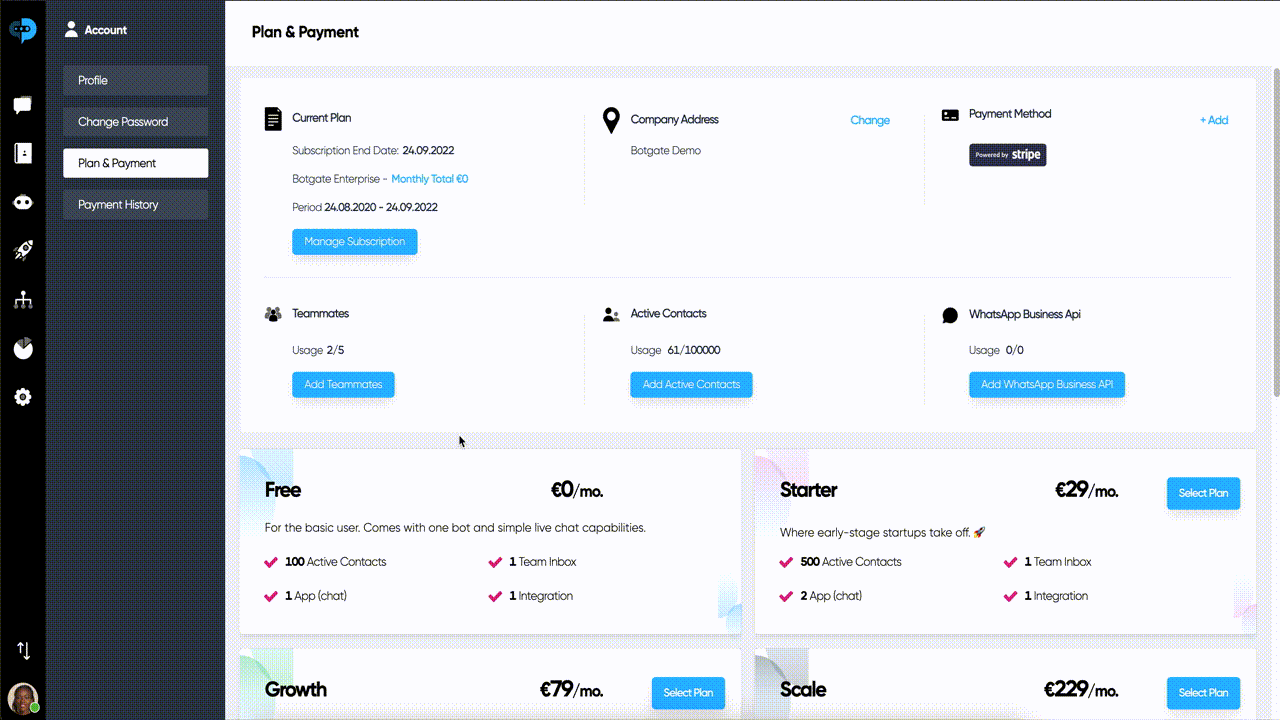1280x720 pixels.
Task: Click the Add WhatsApp Business API button
Action: (x=1047, y=385)
